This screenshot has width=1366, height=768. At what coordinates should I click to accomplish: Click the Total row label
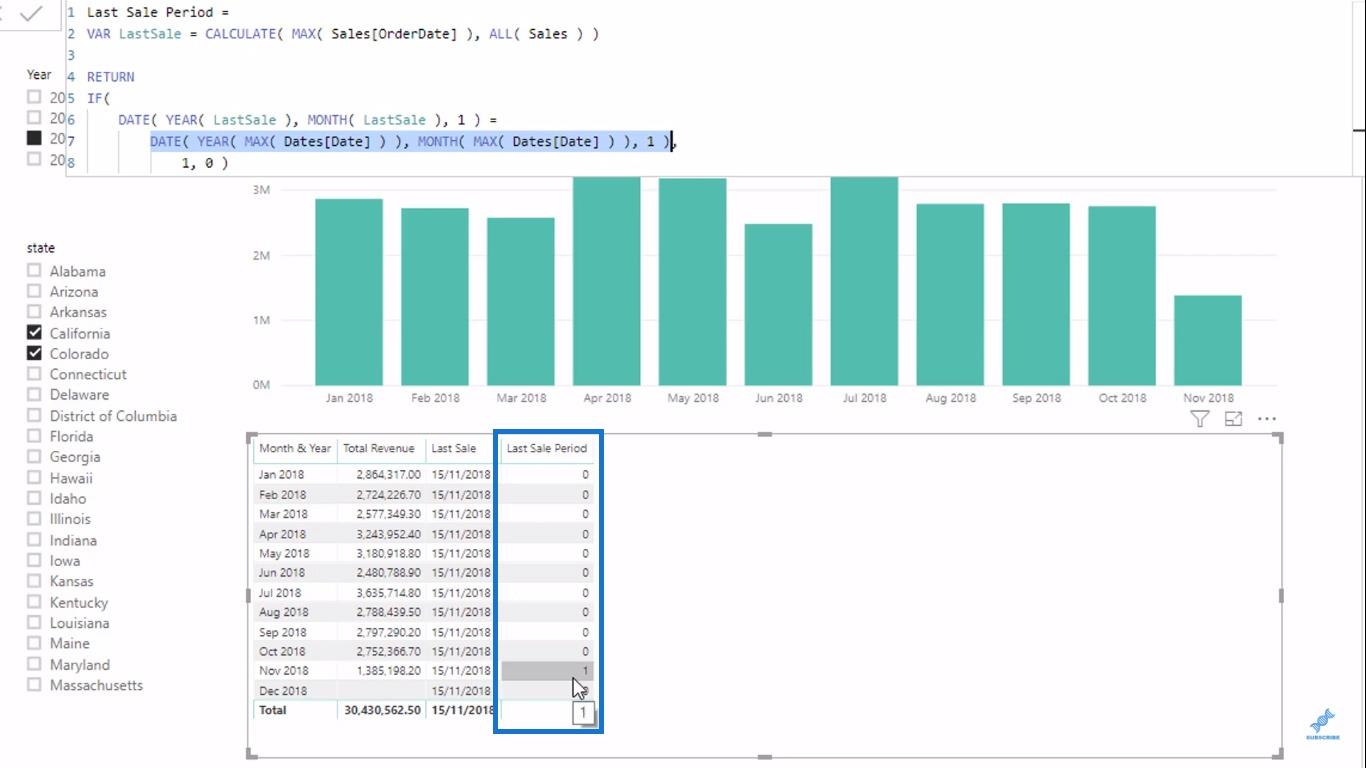273,710
